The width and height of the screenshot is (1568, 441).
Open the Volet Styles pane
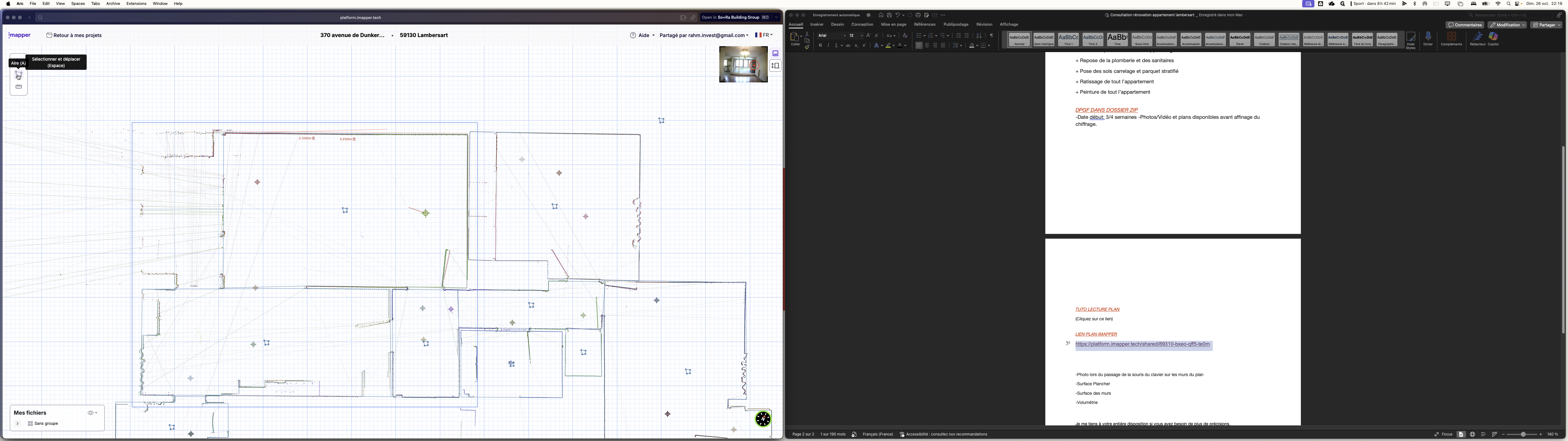[1411, 38]
